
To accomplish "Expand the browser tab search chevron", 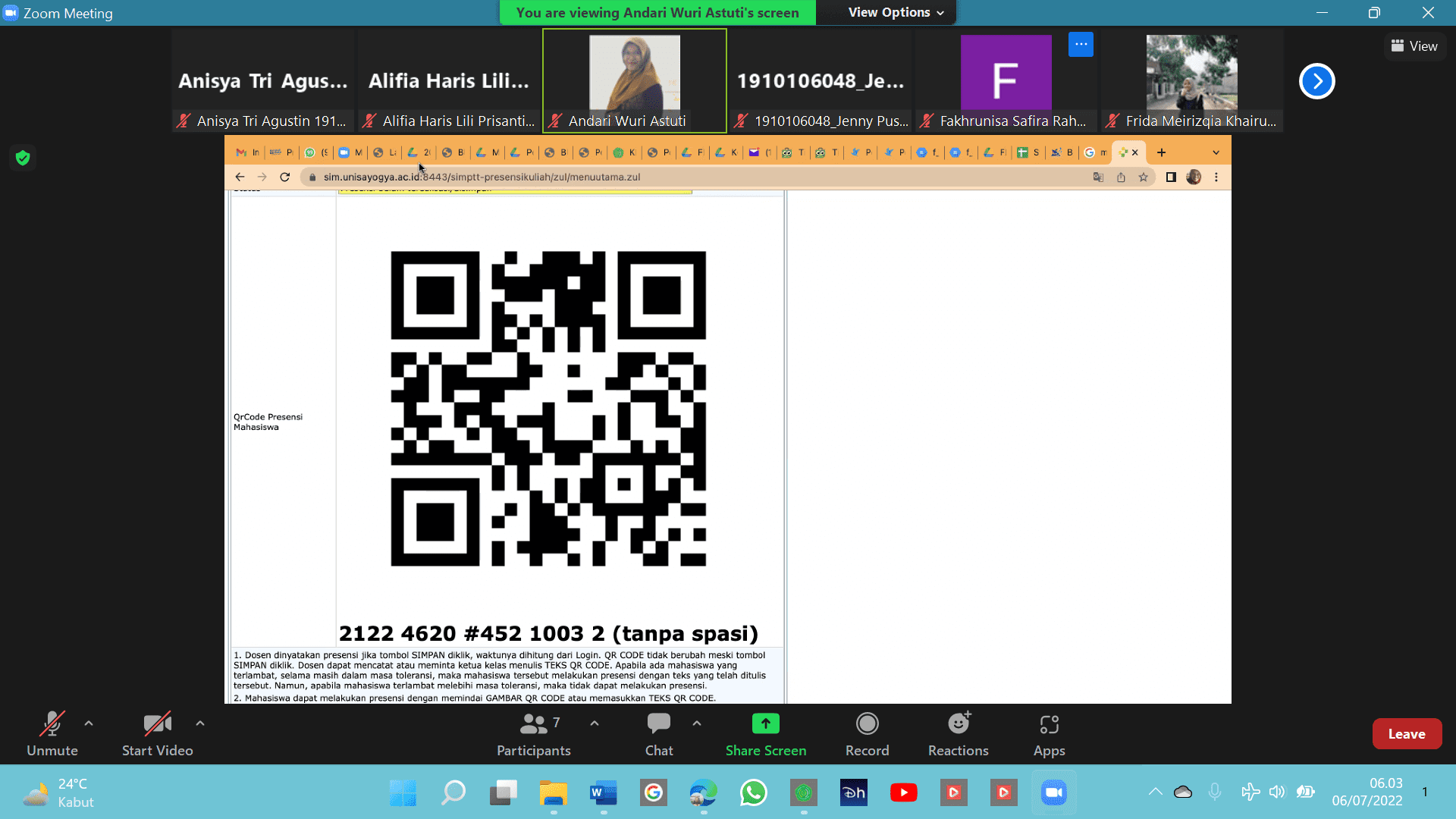I will pos(1216,152).
